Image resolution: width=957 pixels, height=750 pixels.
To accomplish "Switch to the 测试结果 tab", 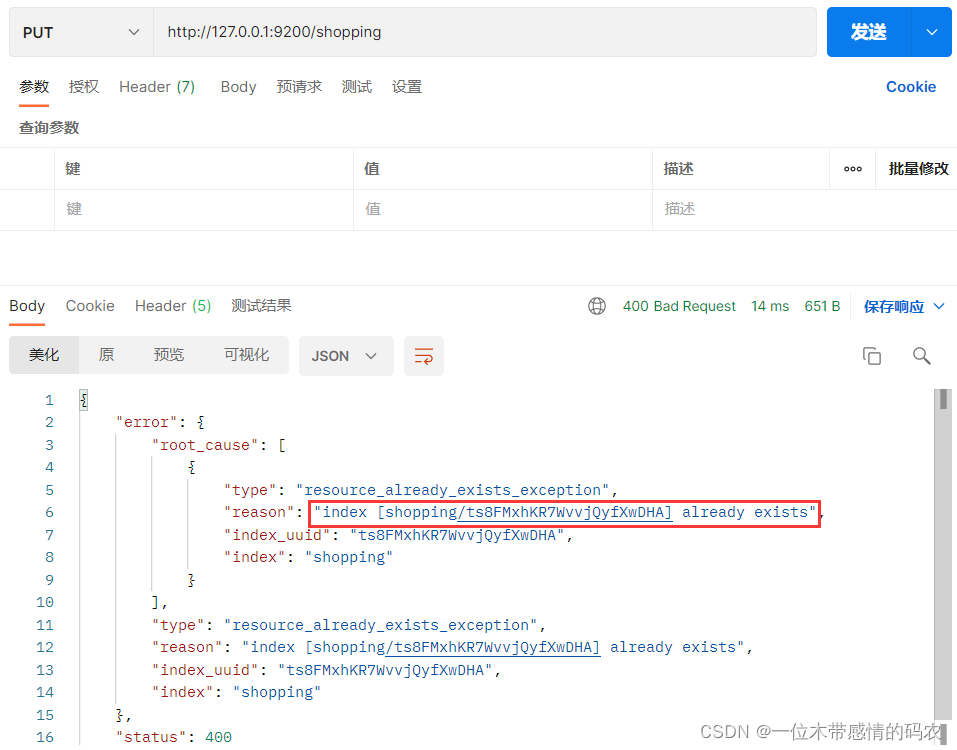I will pos(261,306).
